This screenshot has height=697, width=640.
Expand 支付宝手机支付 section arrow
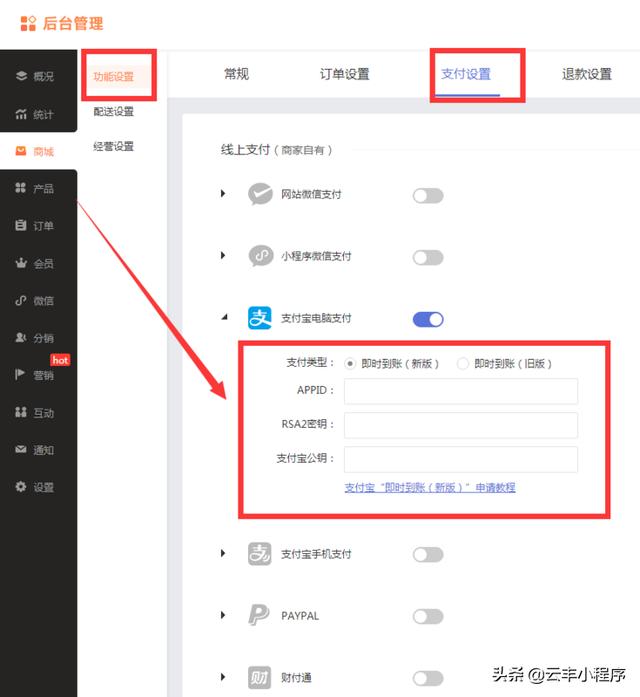pyautogui.click(x=223, y=554)
